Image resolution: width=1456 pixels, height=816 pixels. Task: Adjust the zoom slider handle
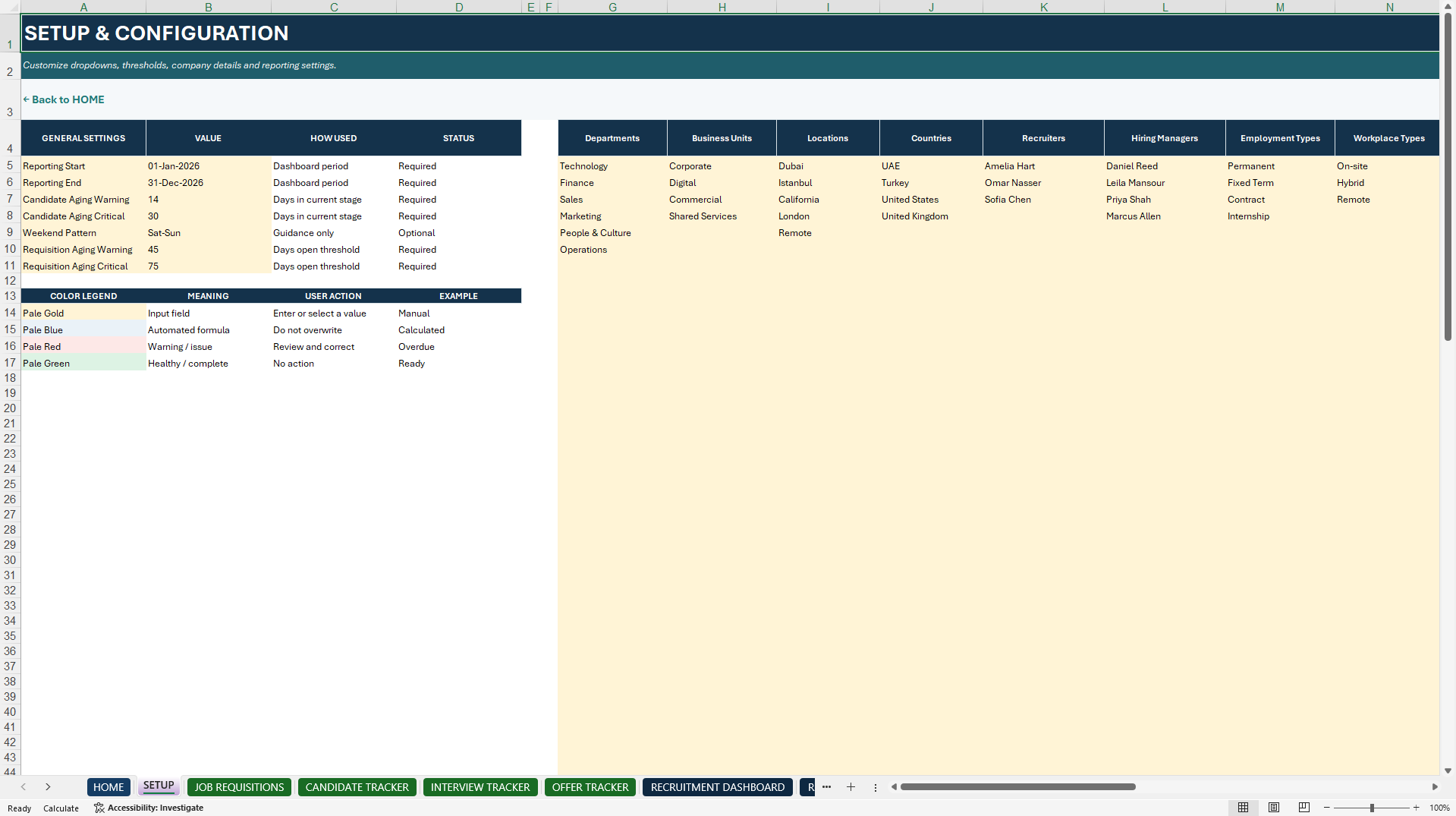click(1372, 808)
